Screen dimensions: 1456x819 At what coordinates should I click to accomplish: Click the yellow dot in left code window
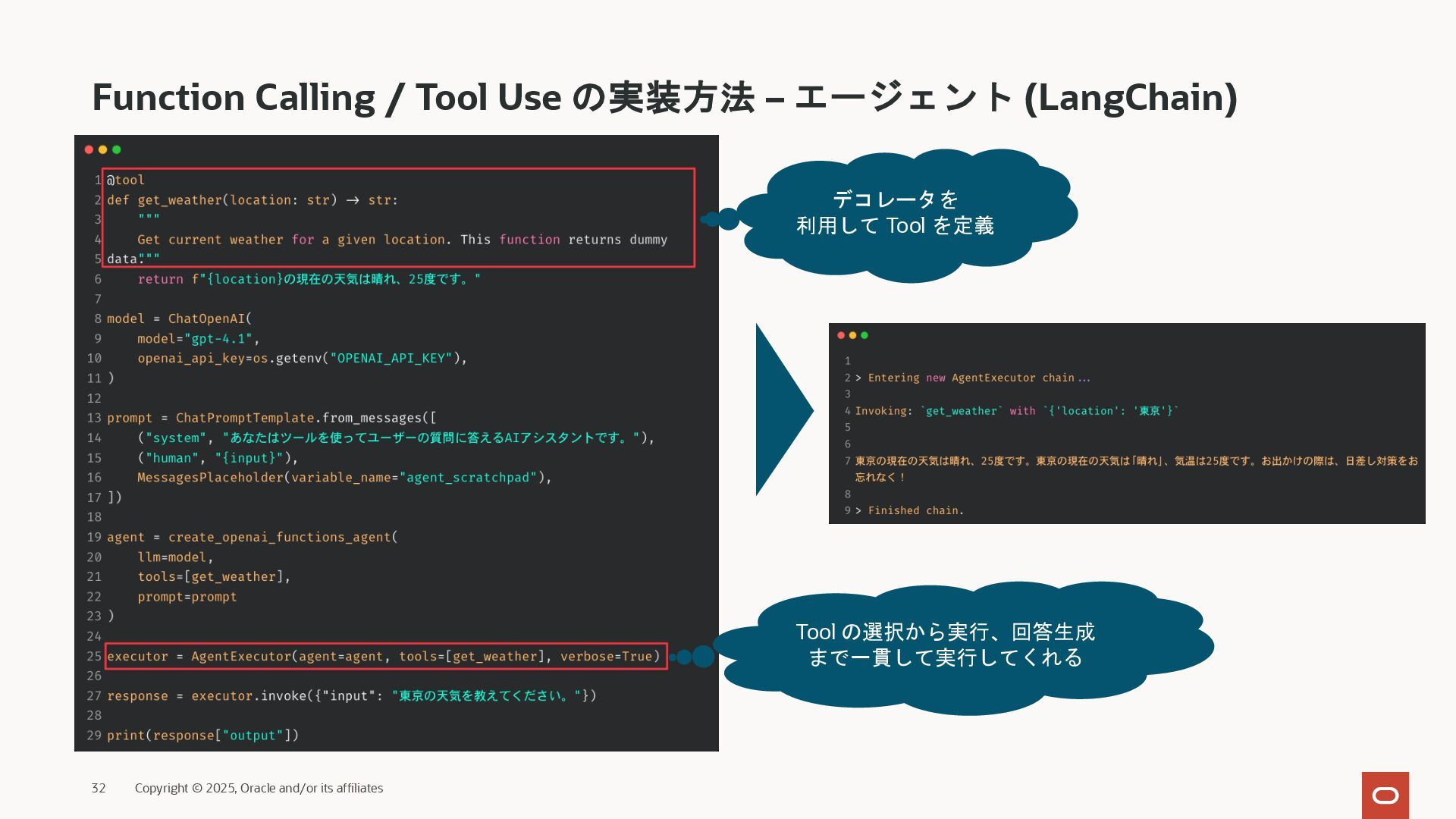point(102,149)
